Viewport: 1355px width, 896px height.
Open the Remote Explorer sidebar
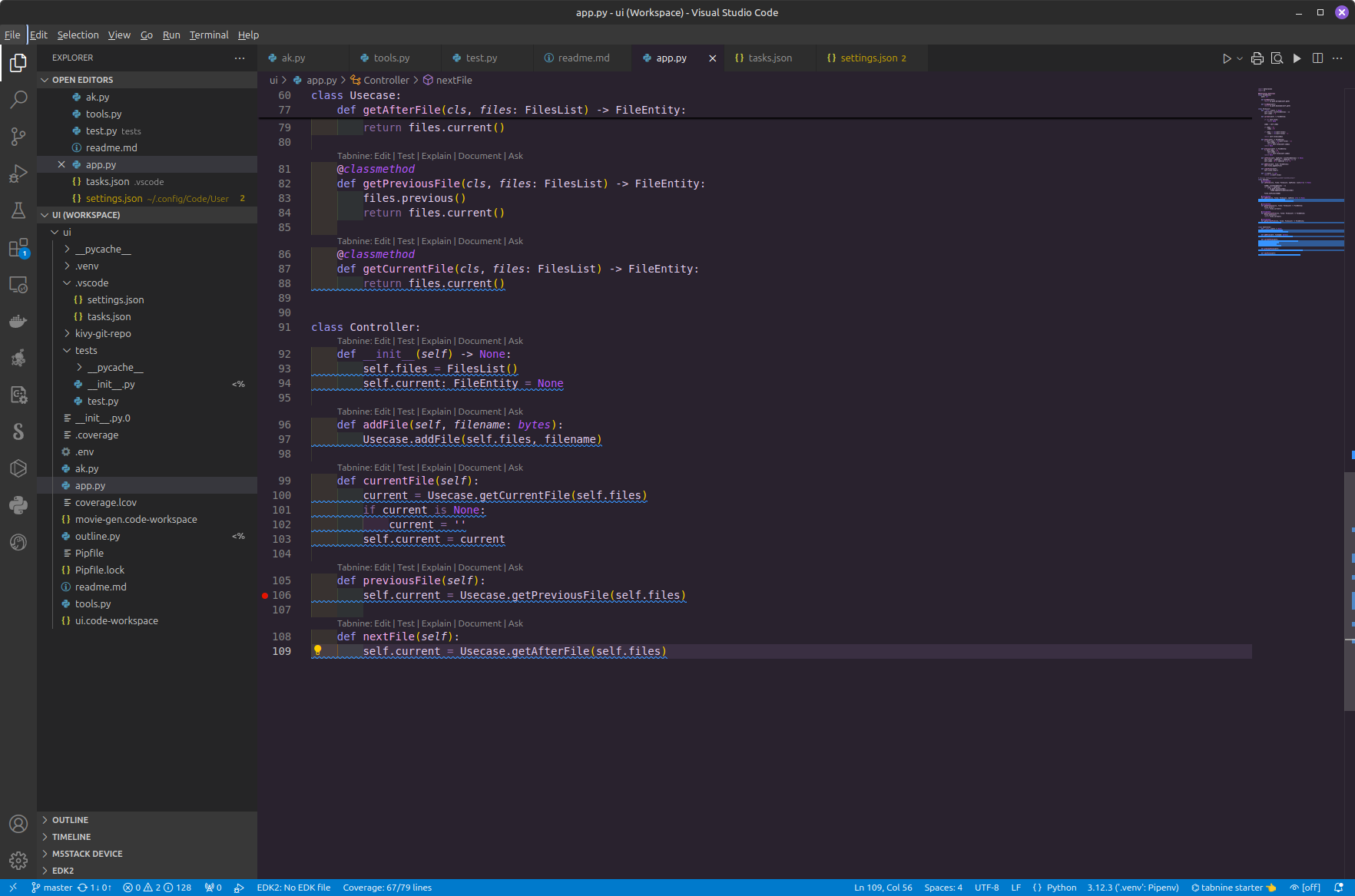click(18, 285)
